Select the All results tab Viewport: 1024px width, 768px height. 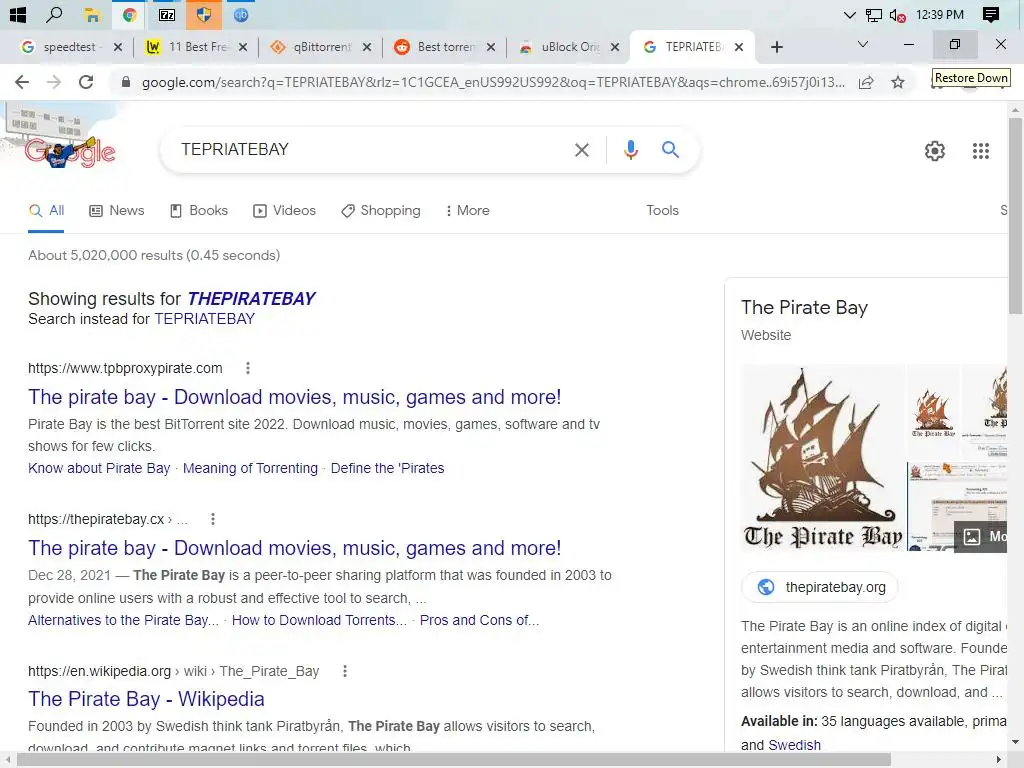pyautogui.click(x=46, y=210)
